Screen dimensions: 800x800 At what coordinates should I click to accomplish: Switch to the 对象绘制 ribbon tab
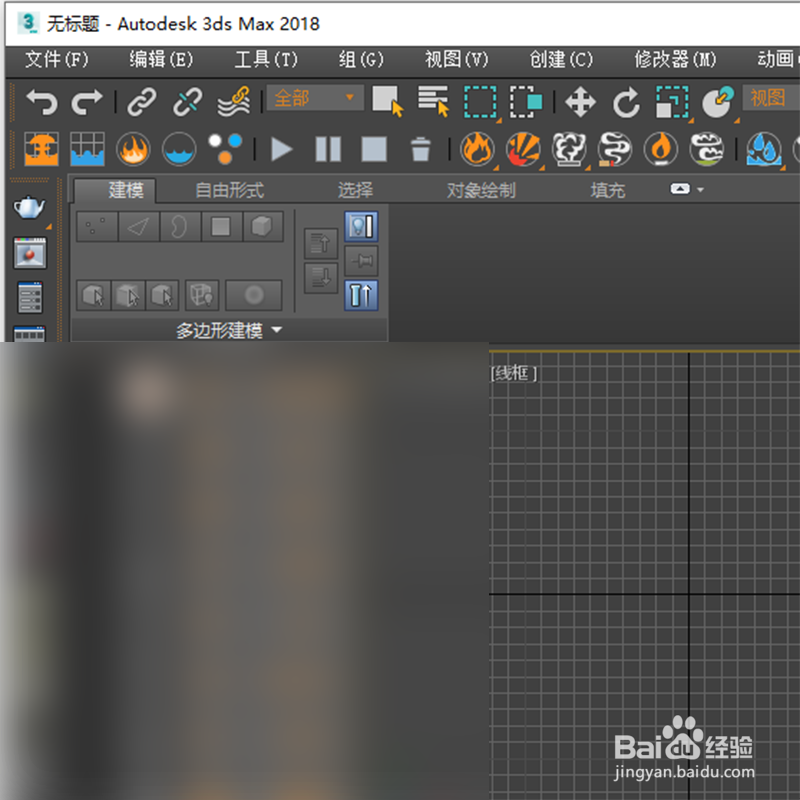tap(481, 190)
